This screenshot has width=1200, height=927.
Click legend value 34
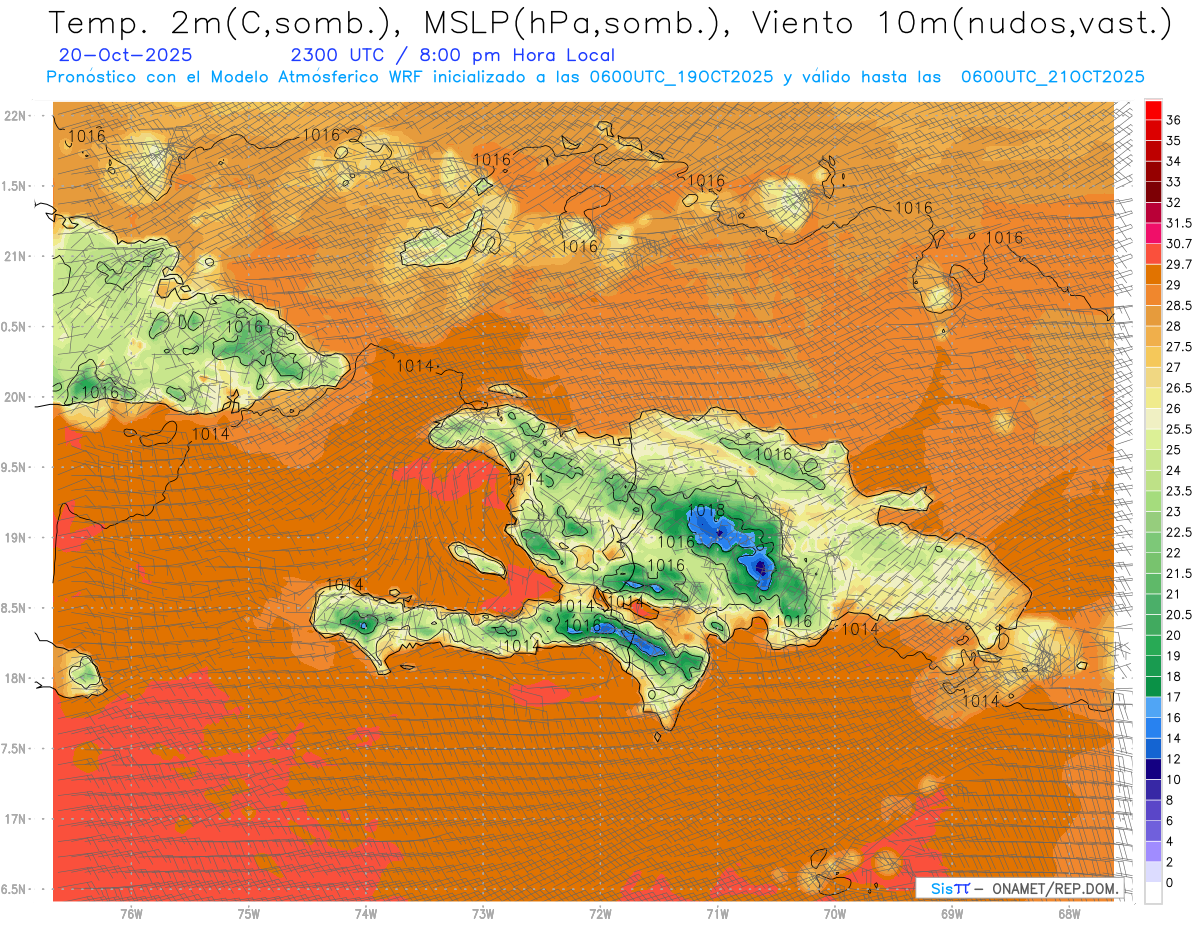pyautogui.click(x=1174, y=161)
